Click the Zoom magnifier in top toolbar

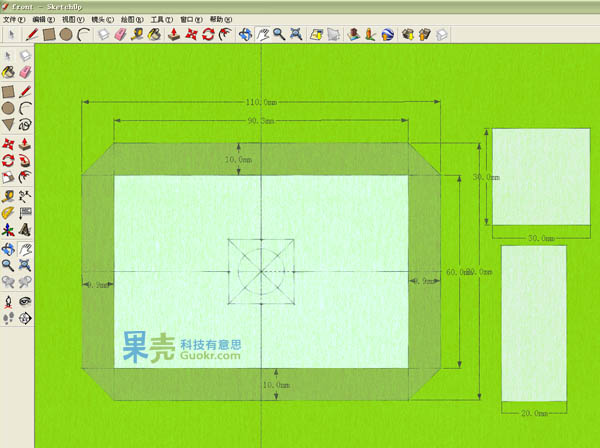coord(278,34)
